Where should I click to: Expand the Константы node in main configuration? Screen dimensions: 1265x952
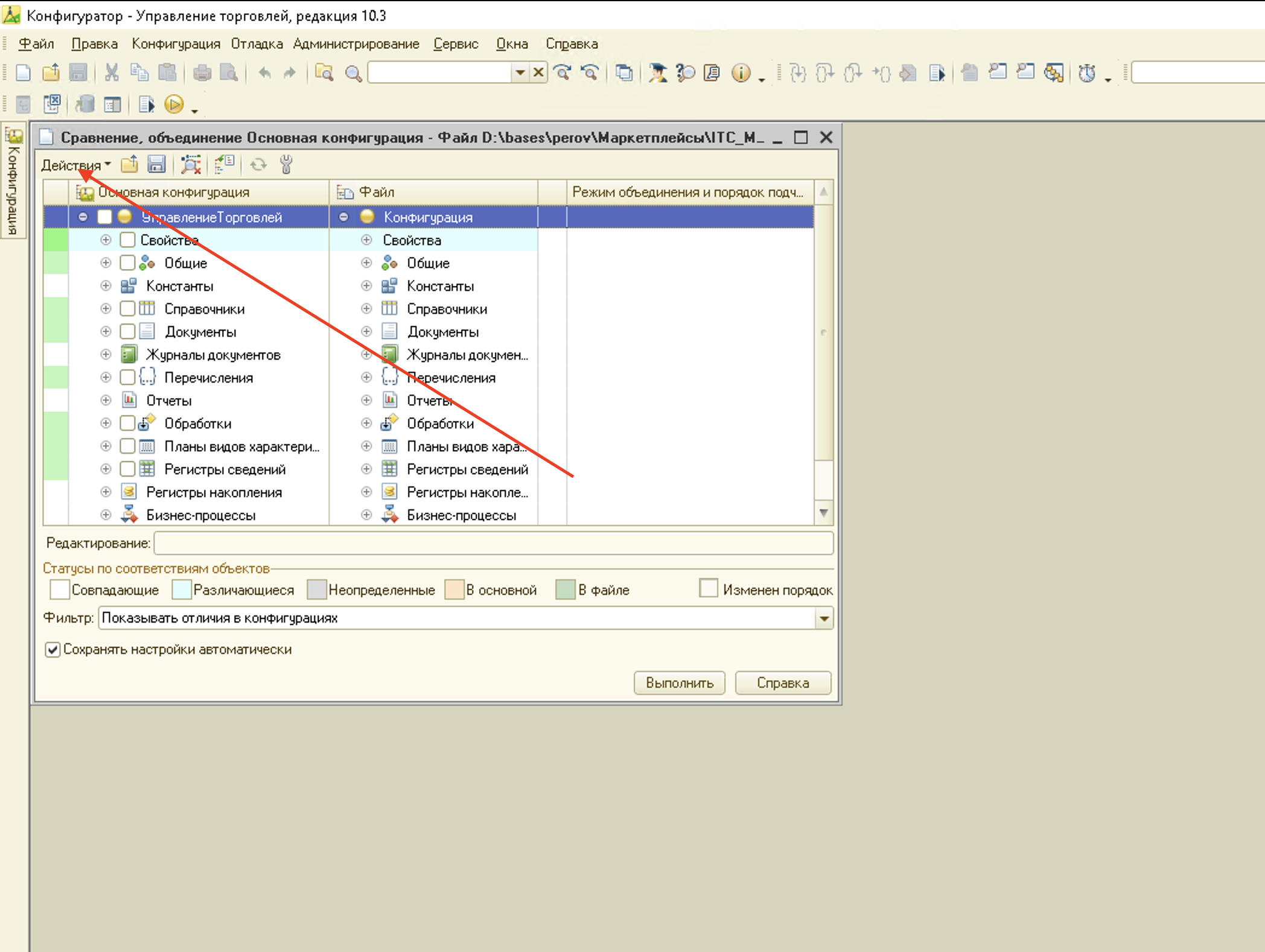pos(106,286)
